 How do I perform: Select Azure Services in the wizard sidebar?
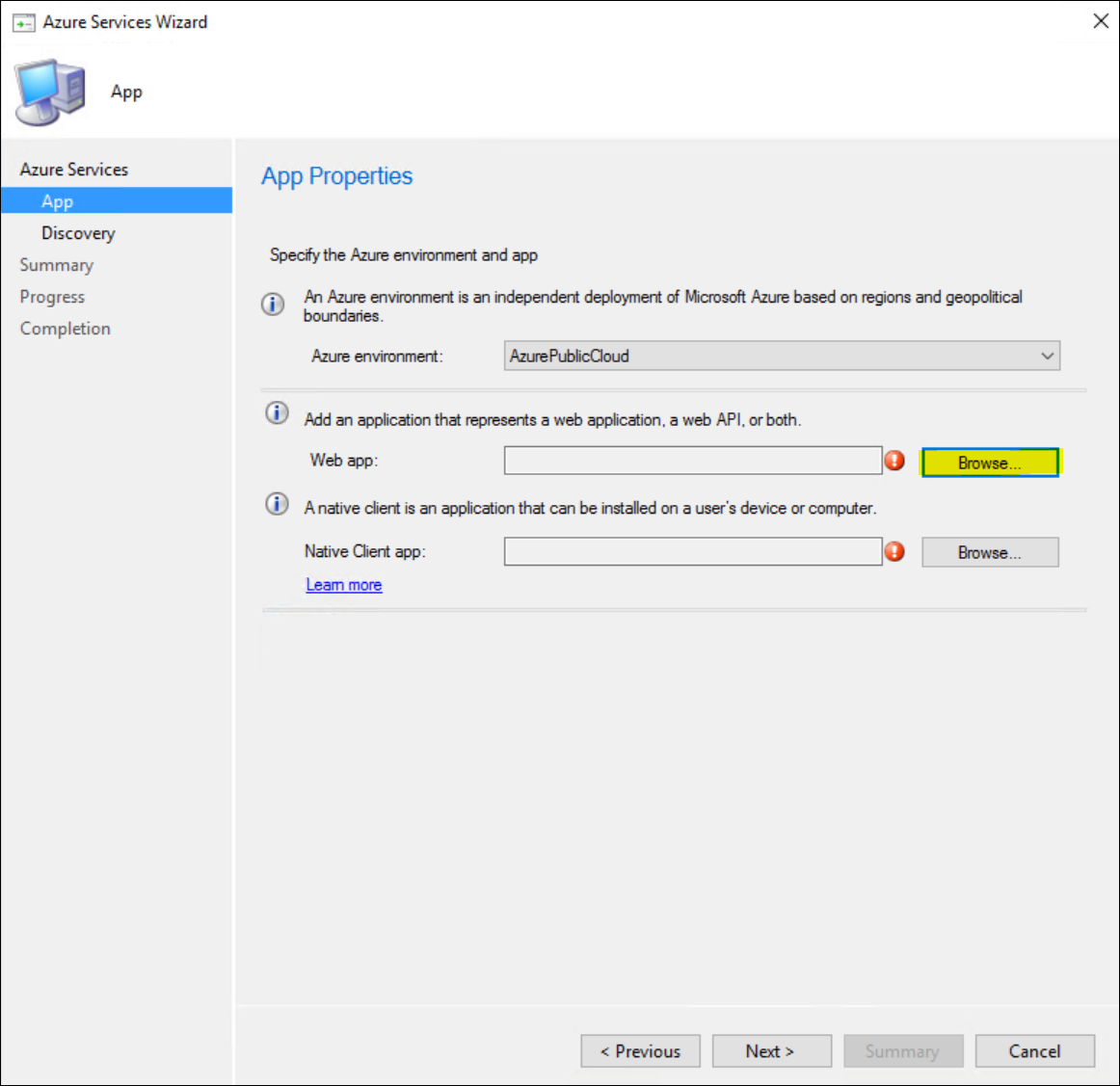pos(73,170)
